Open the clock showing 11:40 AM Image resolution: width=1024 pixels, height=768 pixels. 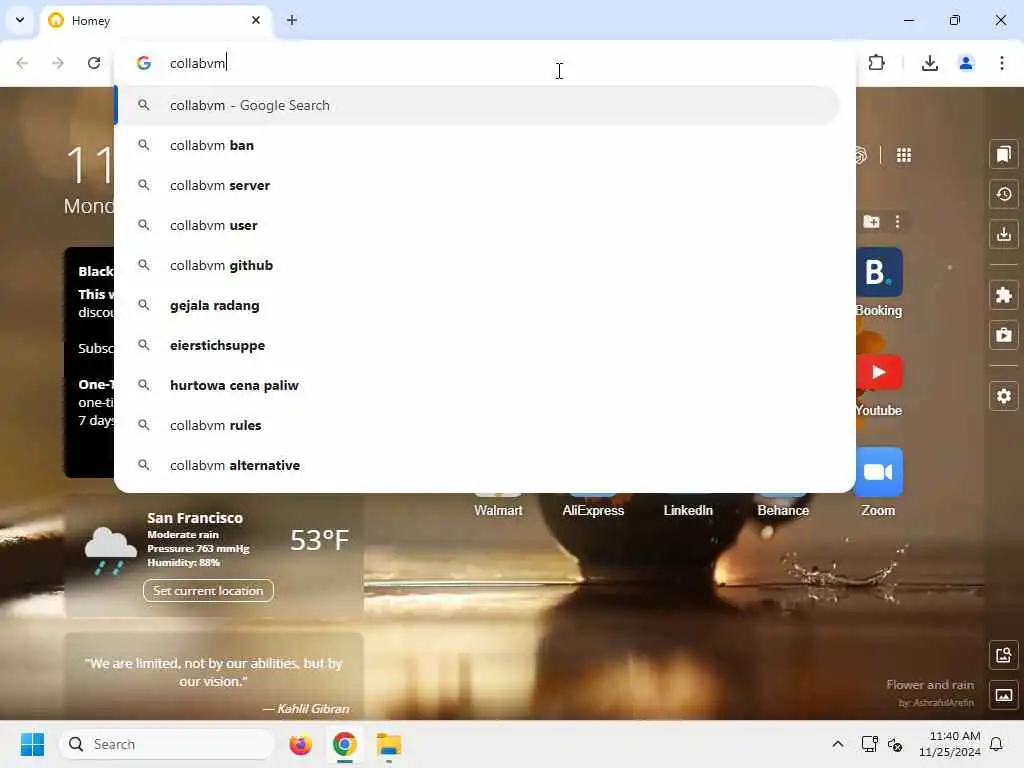click(x=950, y=744)
